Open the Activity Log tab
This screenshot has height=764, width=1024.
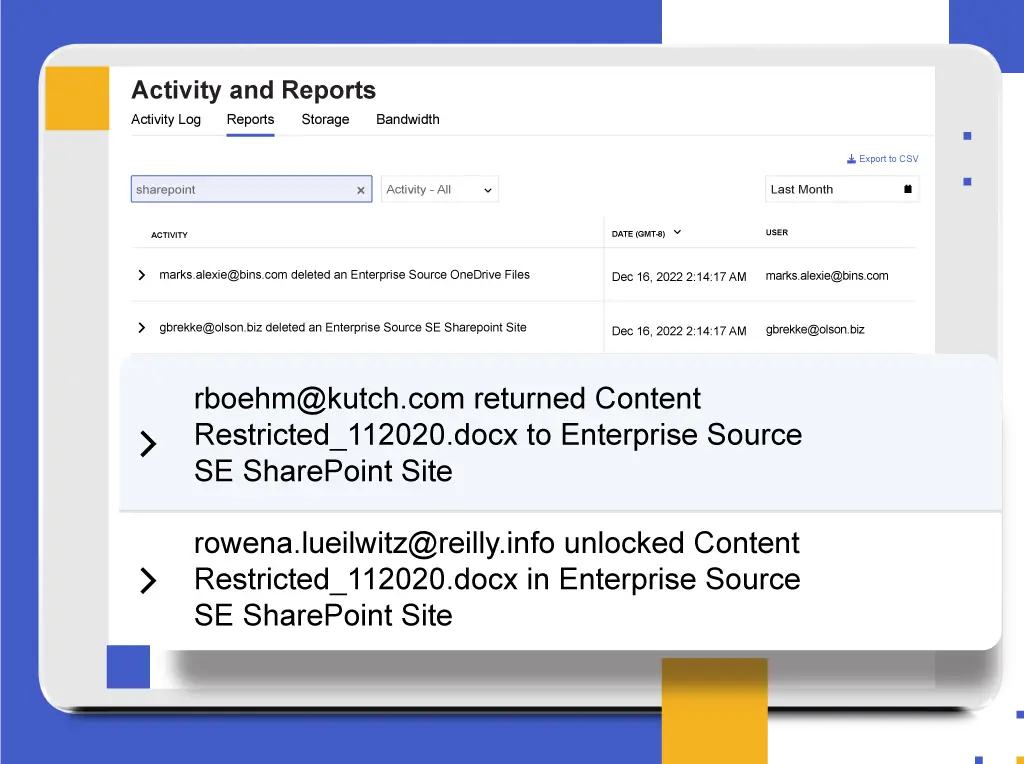tap(166, 119)
